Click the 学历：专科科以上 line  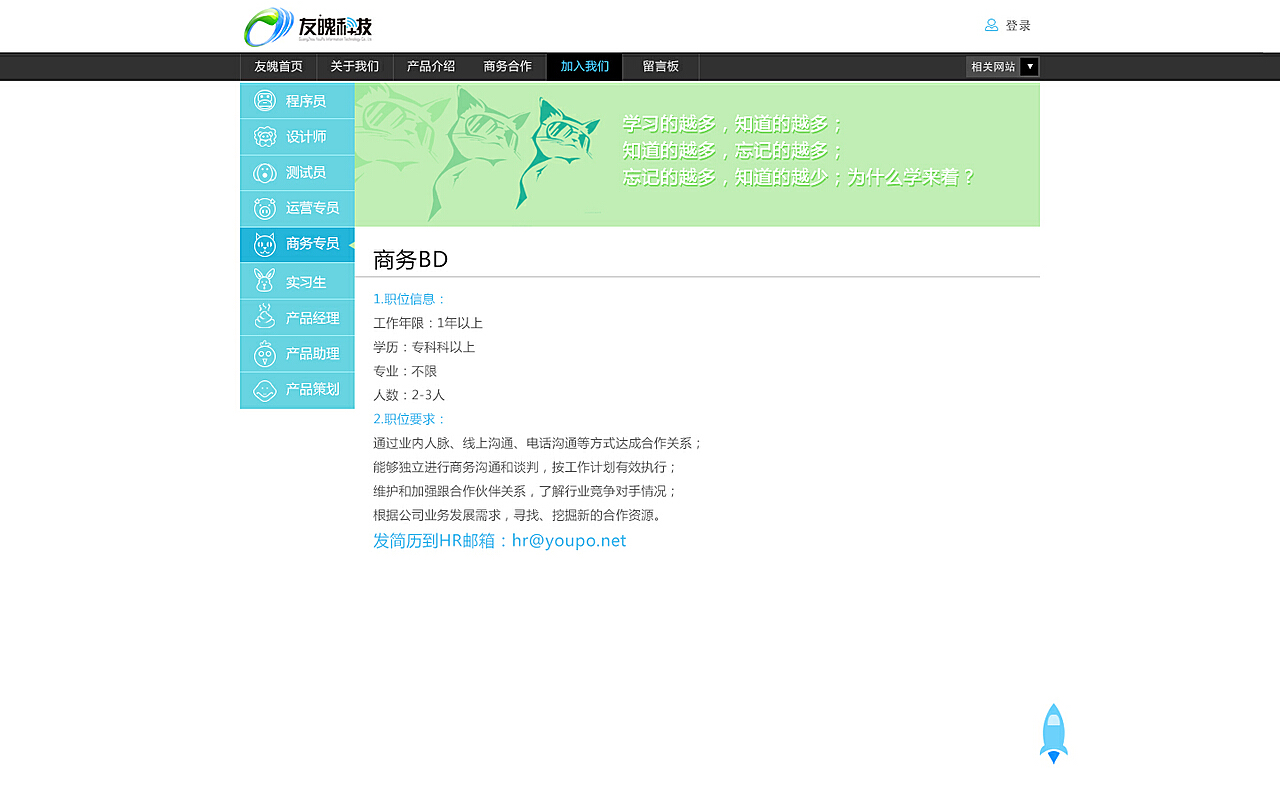(424, 347)
